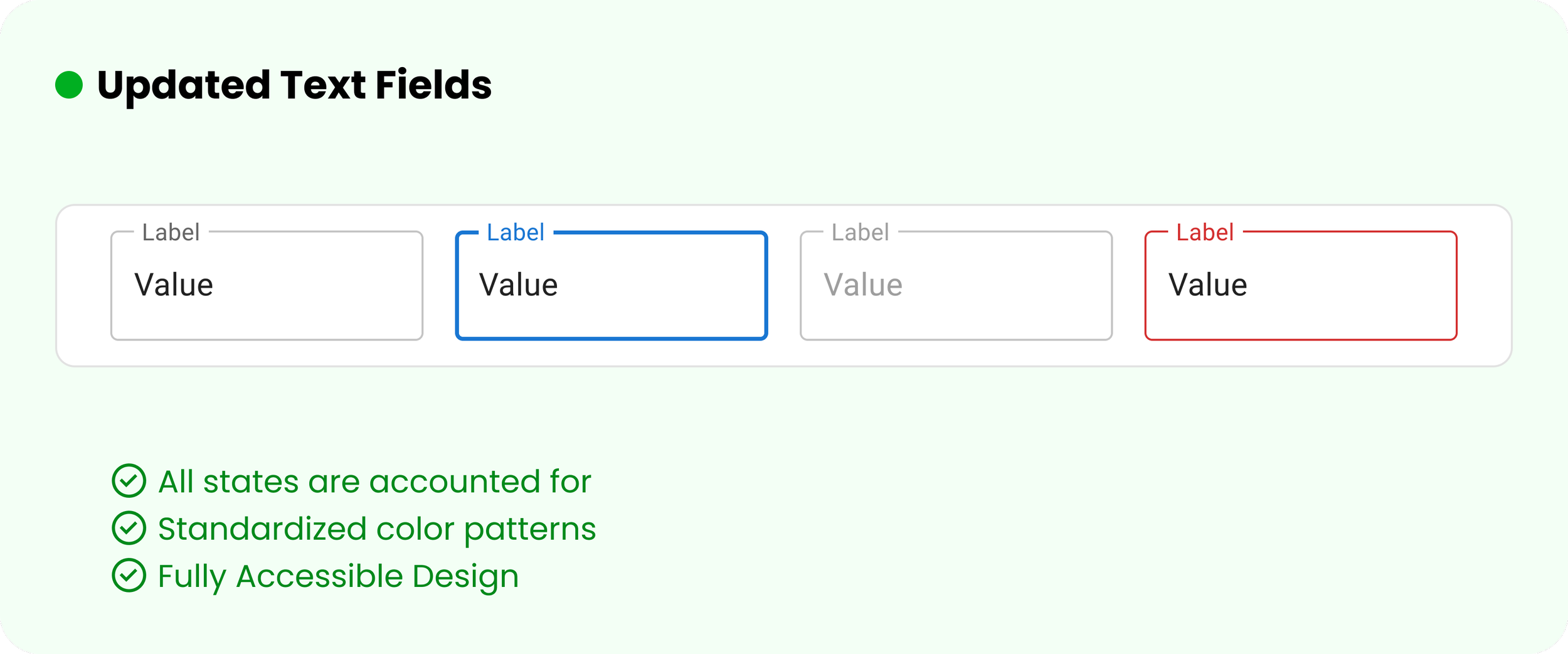Click checkmark icon beside 'Standardized color patterns'

[x=129, y=528]
